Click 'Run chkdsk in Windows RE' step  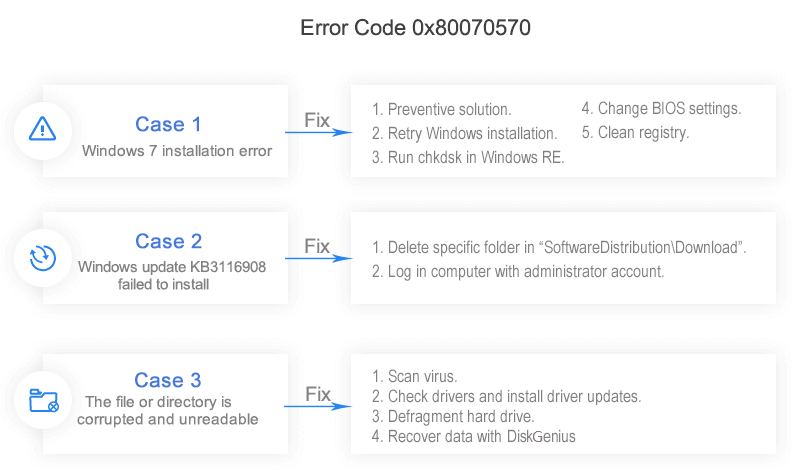coord(468,157)
